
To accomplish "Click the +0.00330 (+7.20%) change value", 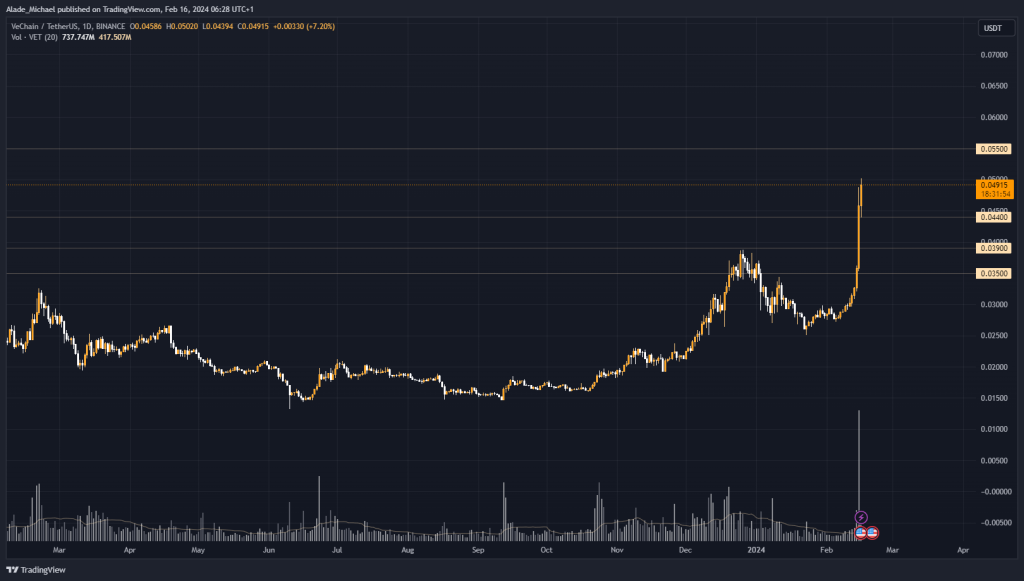I will coord(304,27).
